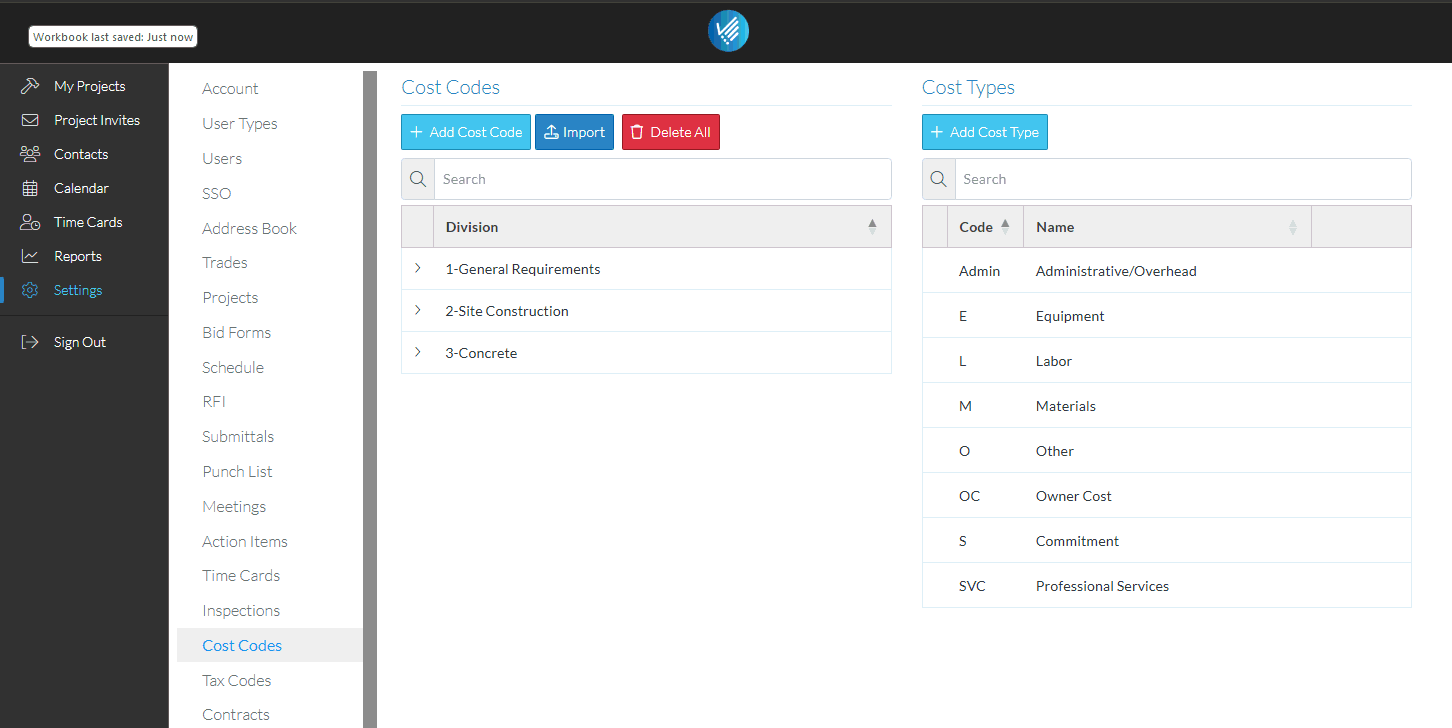The height and width of the screenshot is (728, 1452).
Task: Click the Settings gear icon
Action: tap(30, 290)
